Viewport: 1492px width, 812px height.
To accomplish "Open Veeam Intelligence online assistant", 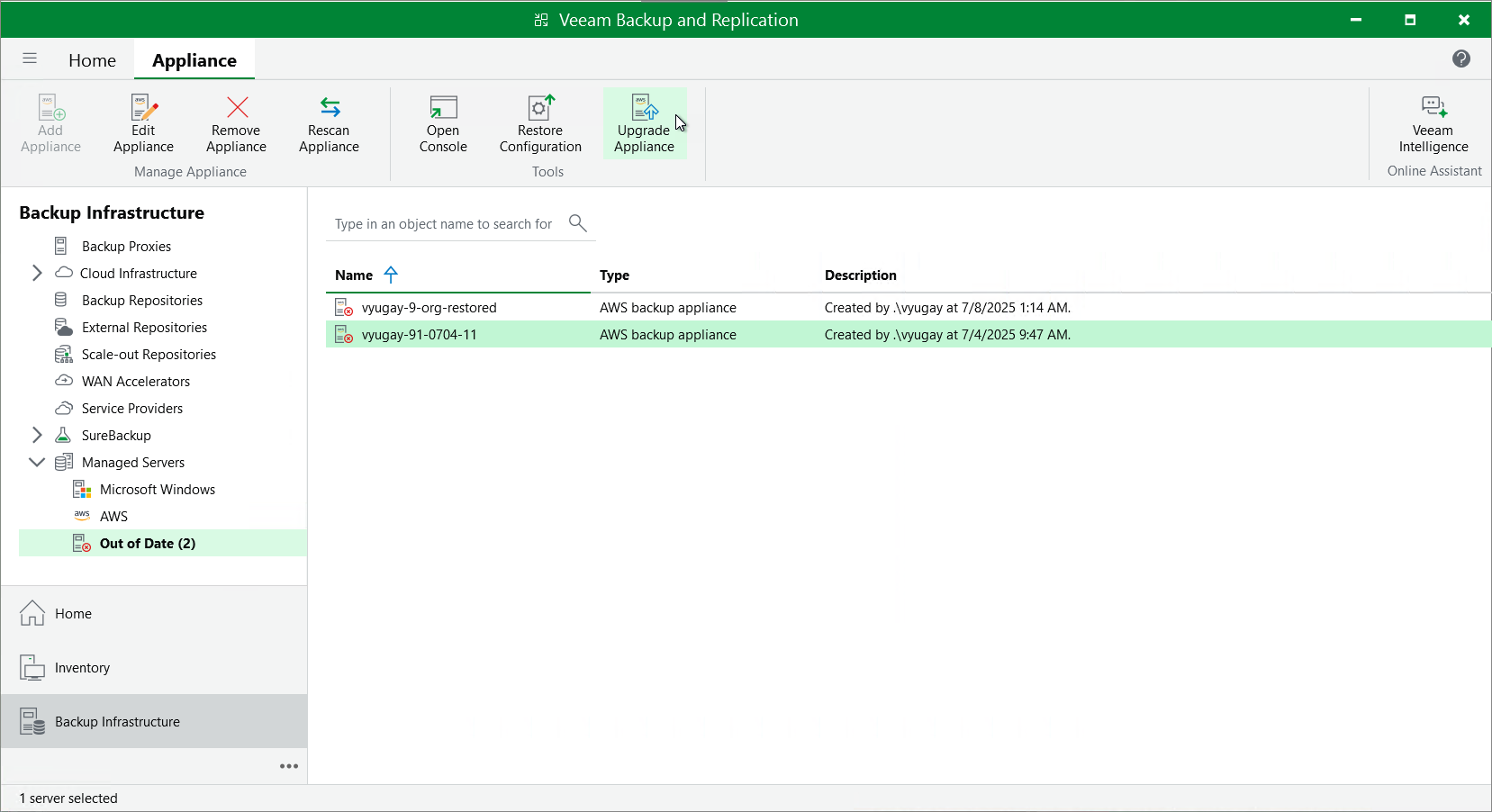I will click(1433, 123).
